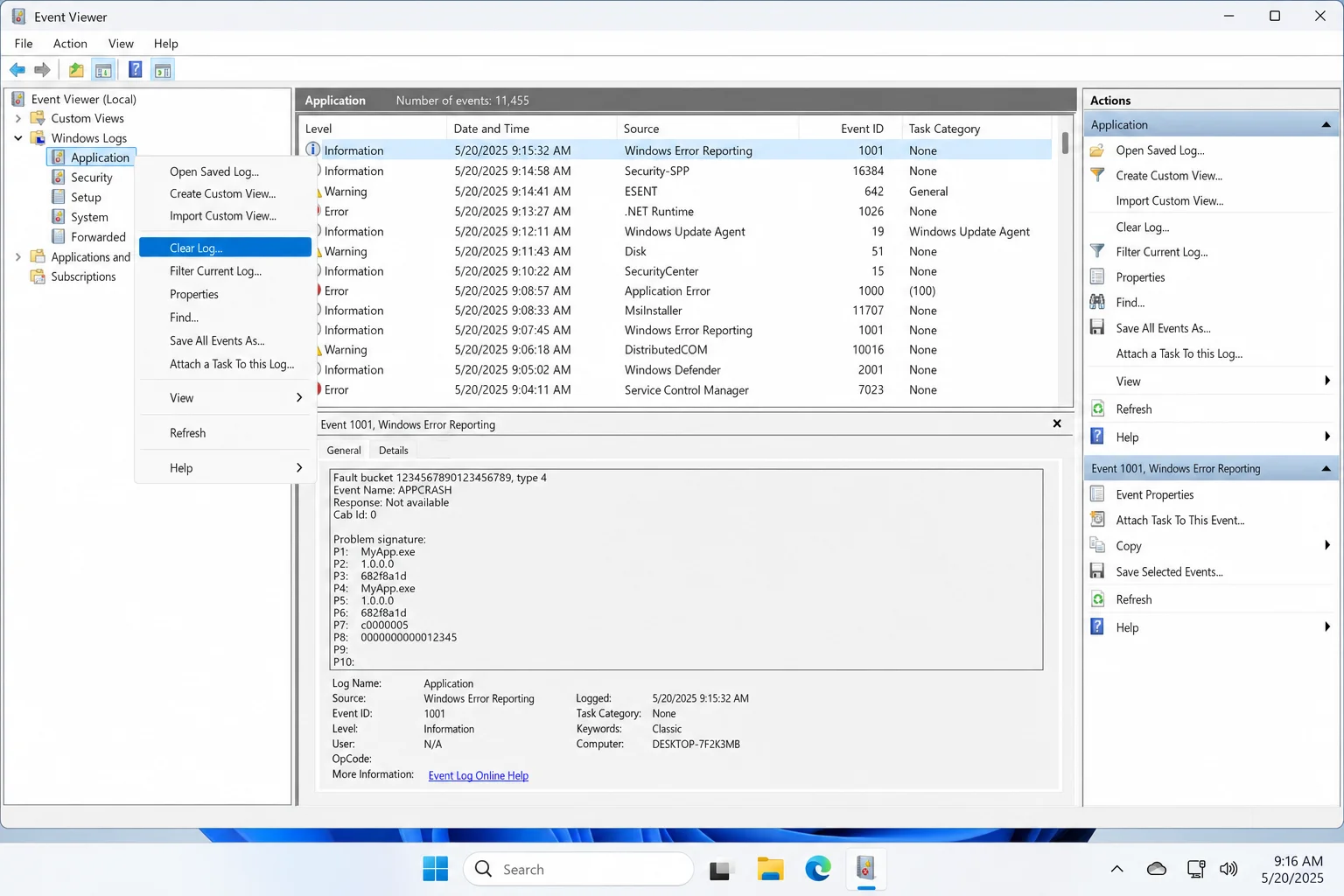
Task: Click the Show/Hide Action Pane toolbar icon
Action: [163, 70]
